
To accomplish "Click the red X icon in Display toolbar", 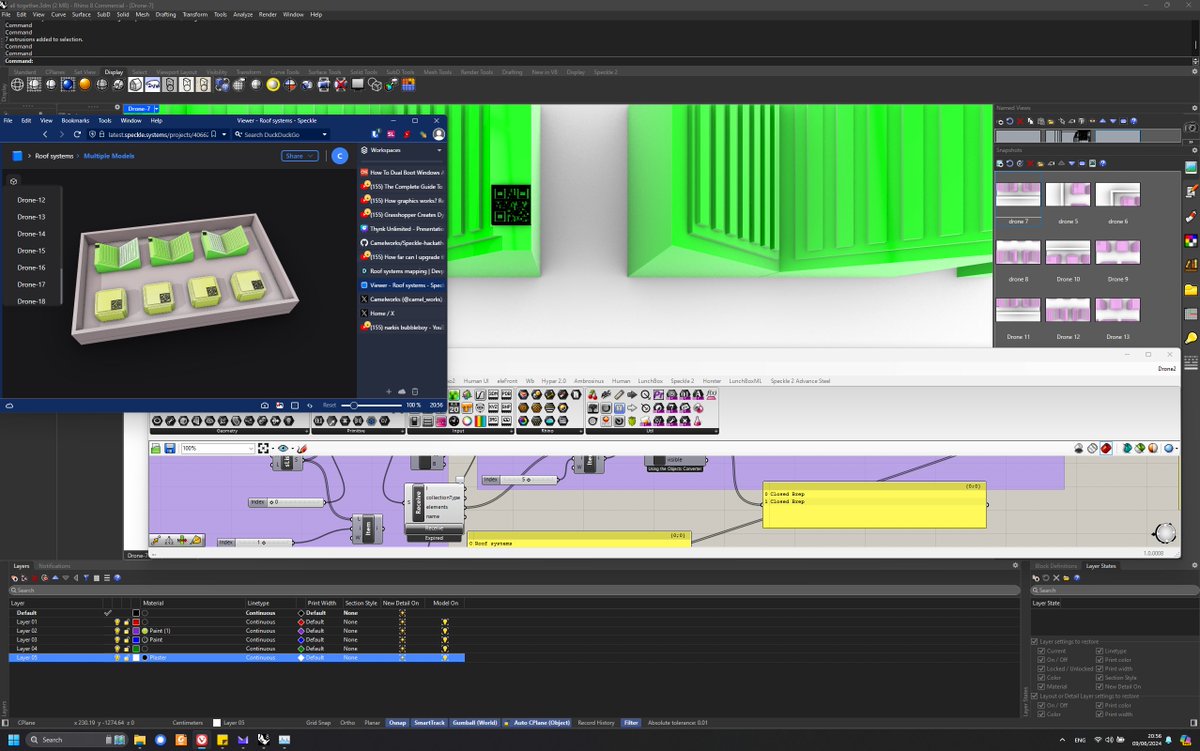I will tap(341, 84).
